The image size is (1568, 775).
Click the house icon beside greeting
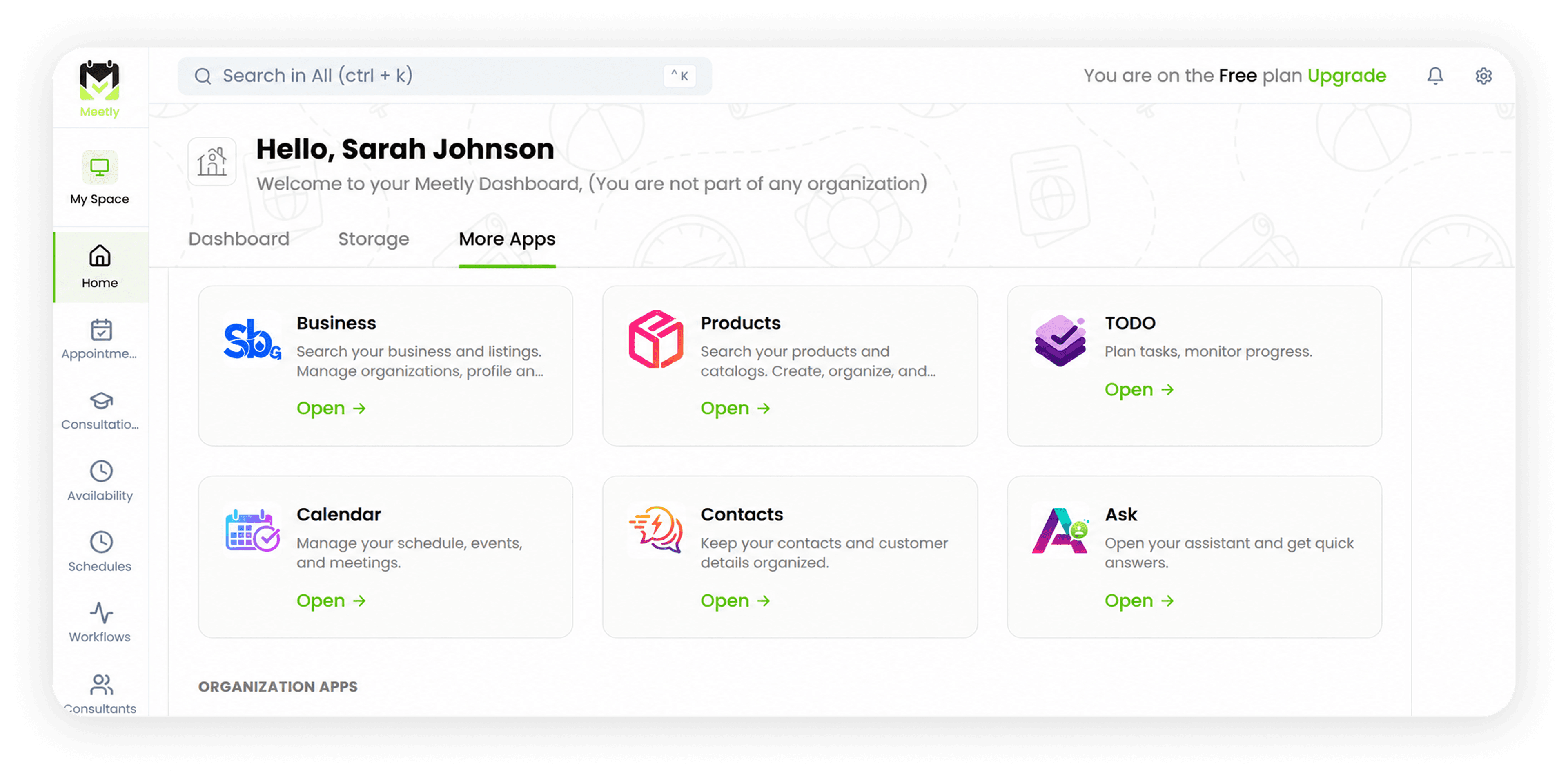[x=212, y=162]
